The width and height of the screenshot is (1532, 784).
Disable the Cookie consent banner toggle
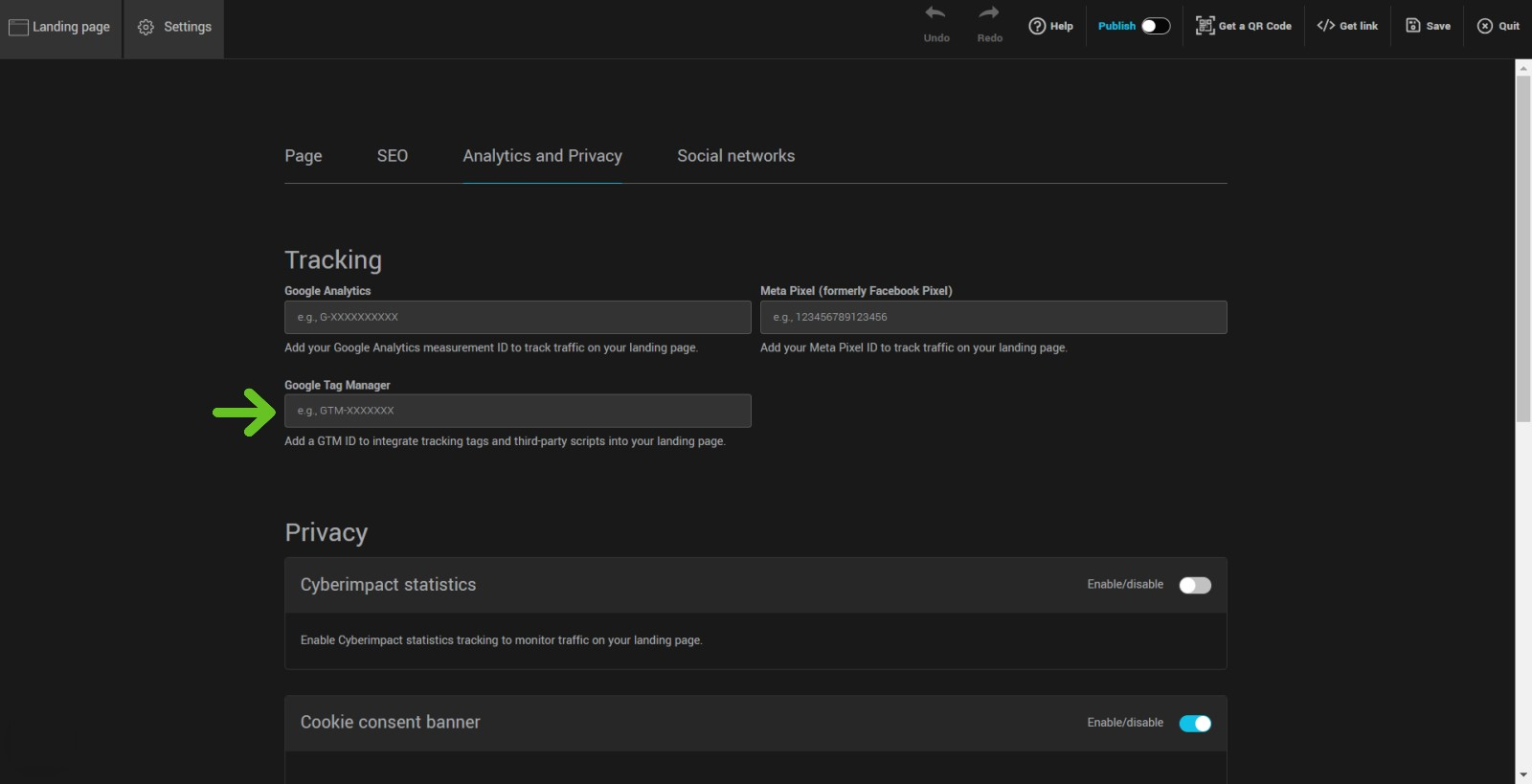(x=1195, y=724)
